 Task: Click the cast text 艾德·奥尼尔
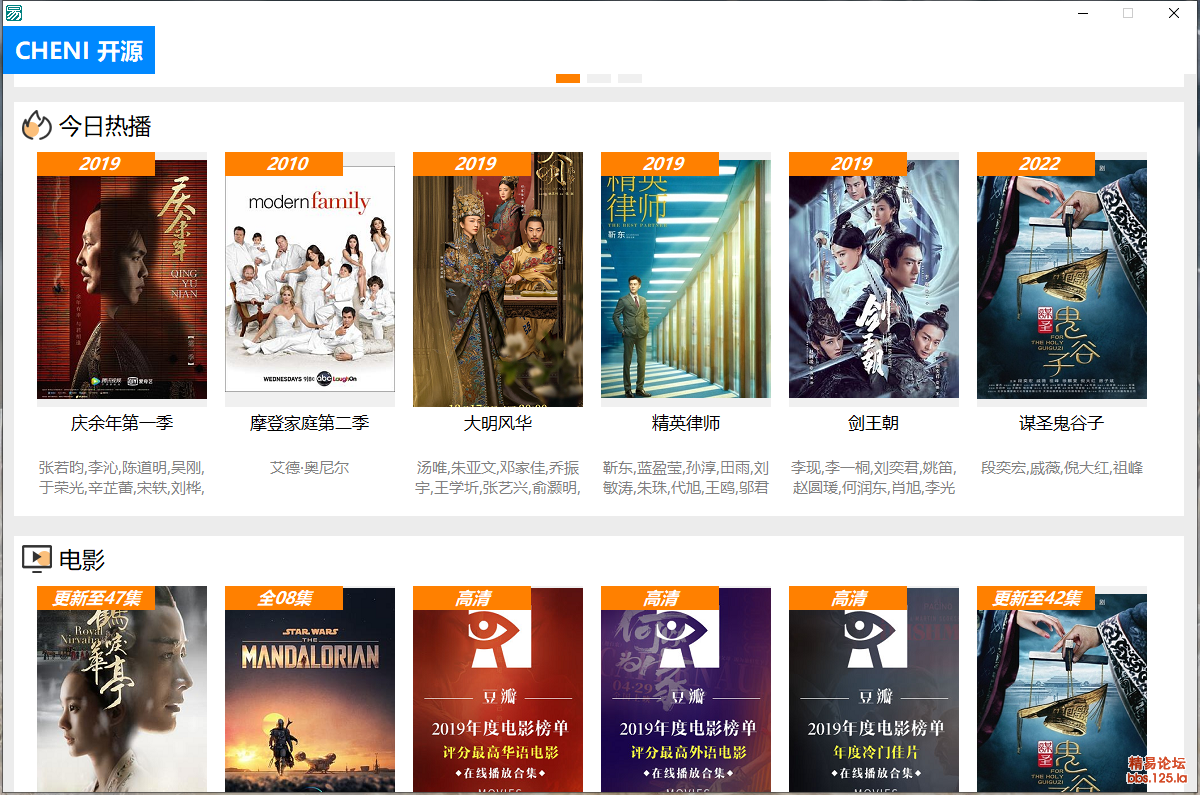(x=310, y=467)
